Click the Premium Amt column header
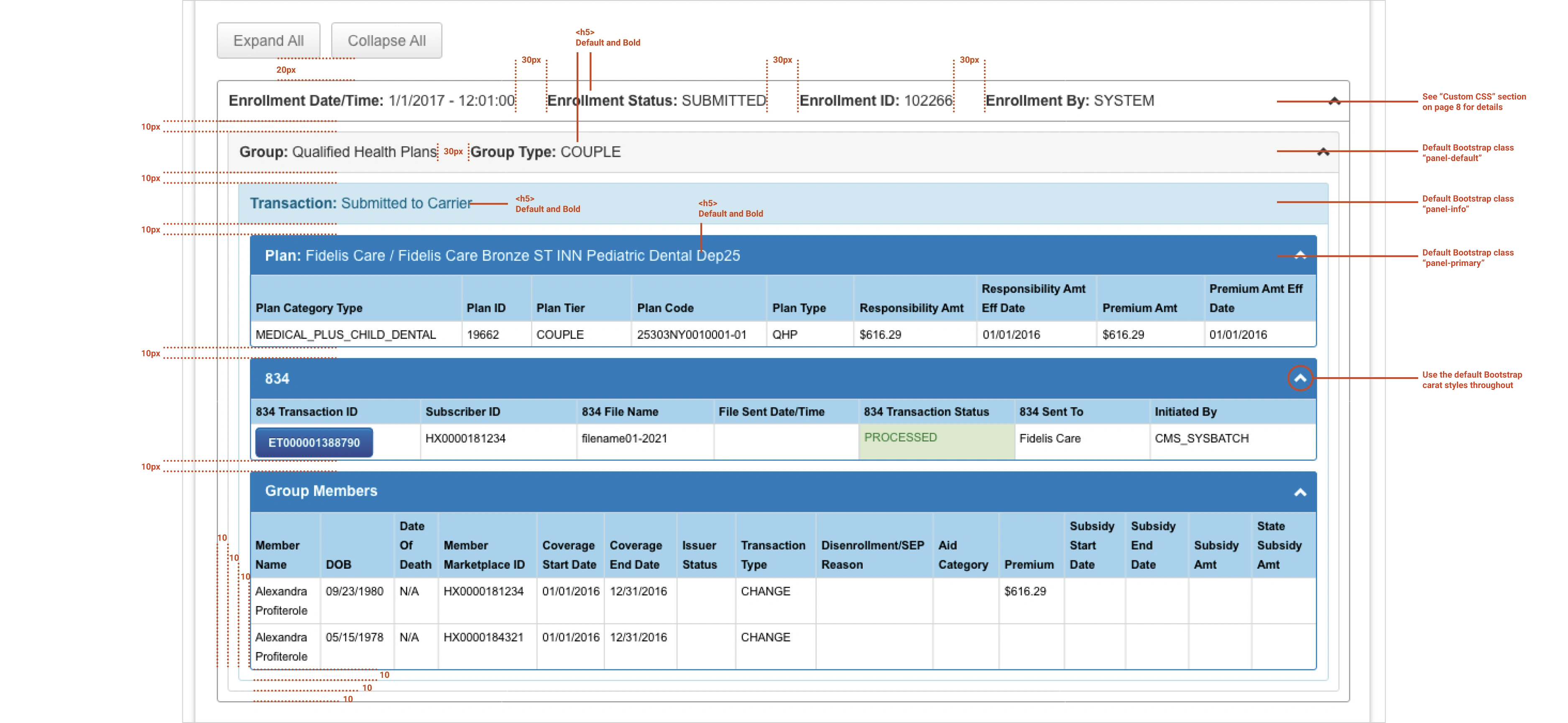This screenshot has height=723, width=1568. [1139, 308]
